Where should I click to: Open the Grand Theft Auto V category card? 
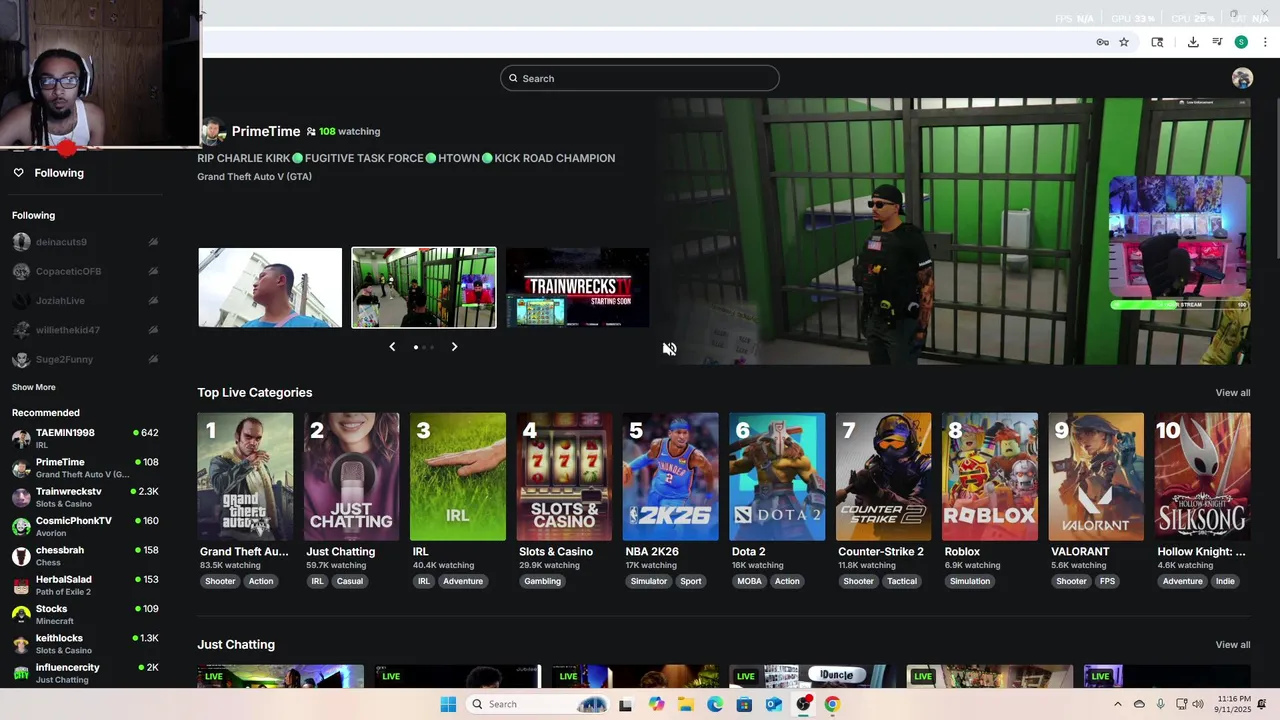(245, 477)
